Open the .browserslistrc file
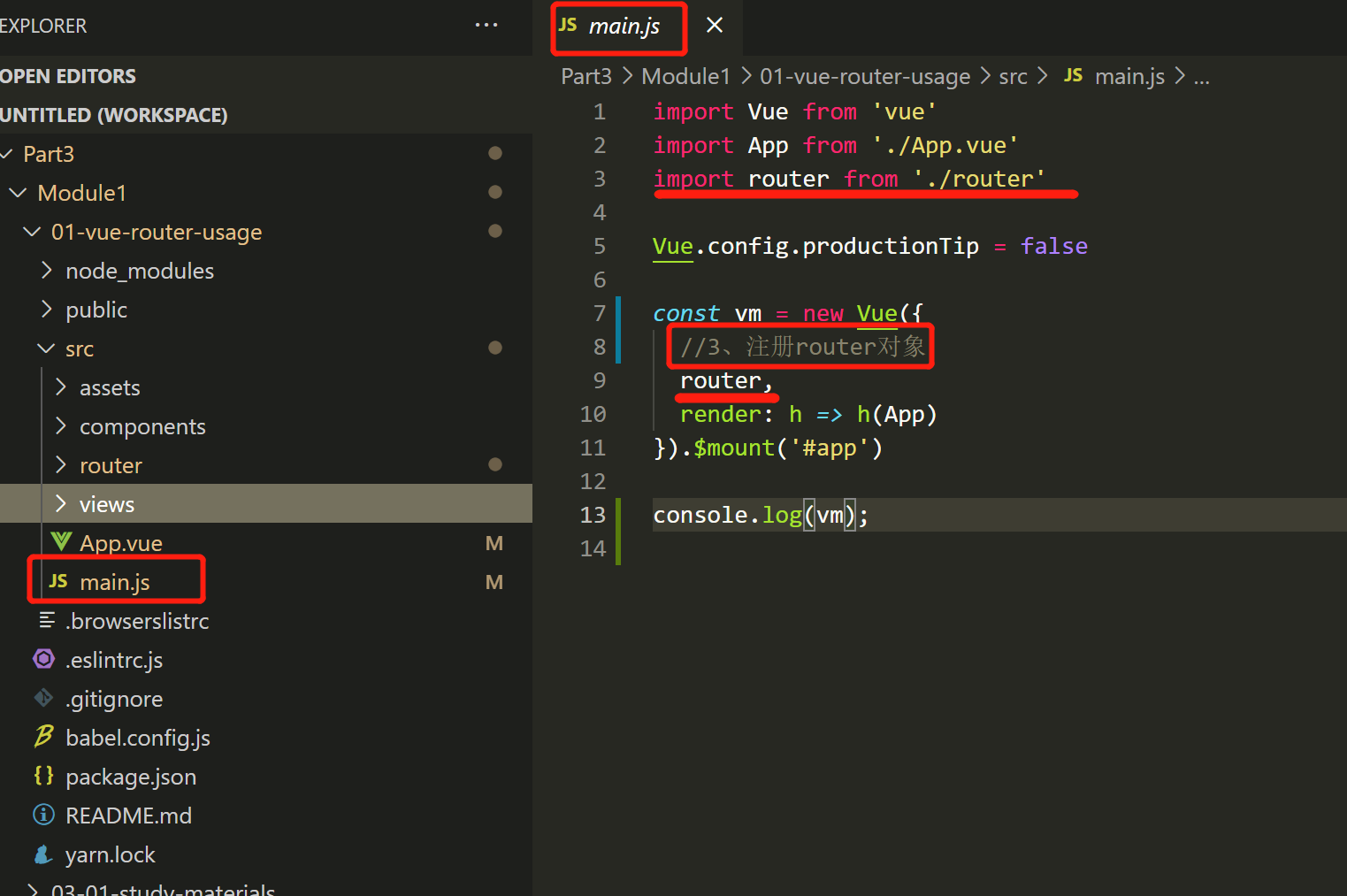 click(137, 621)
